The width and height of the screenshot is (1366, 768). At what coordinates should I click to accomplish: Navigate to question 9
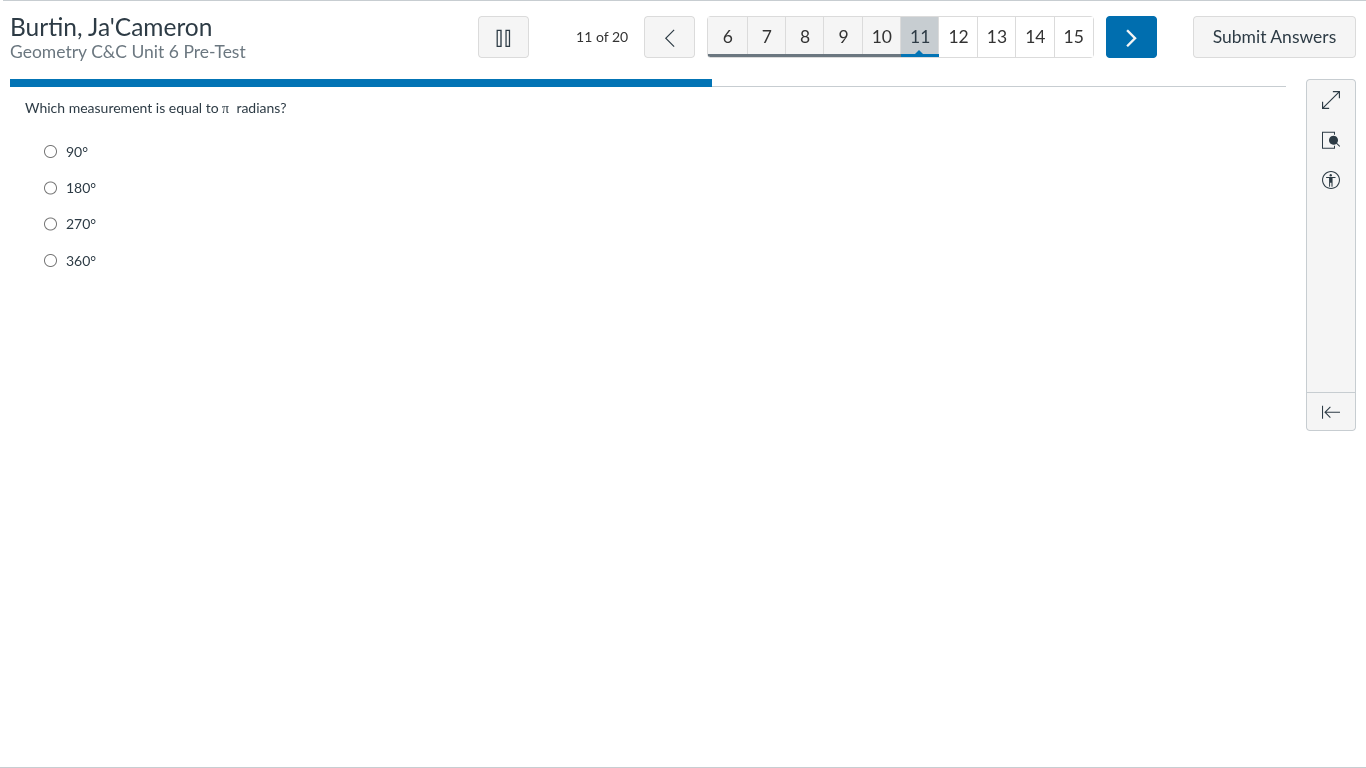[843, 37]
